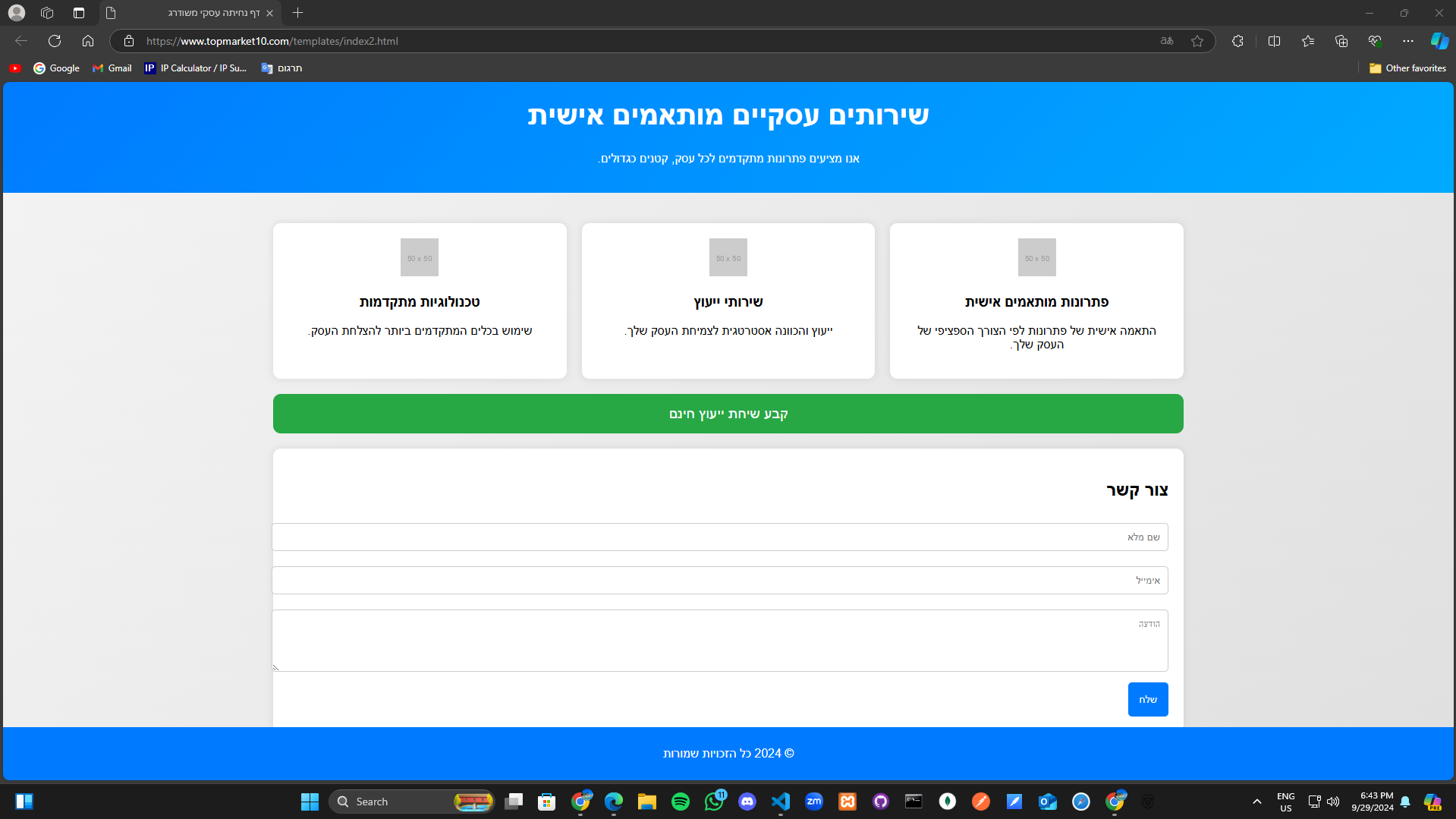Add page to favorites star icon
The width and height of the screenshot is (1456, 819).
[1197, 41]
